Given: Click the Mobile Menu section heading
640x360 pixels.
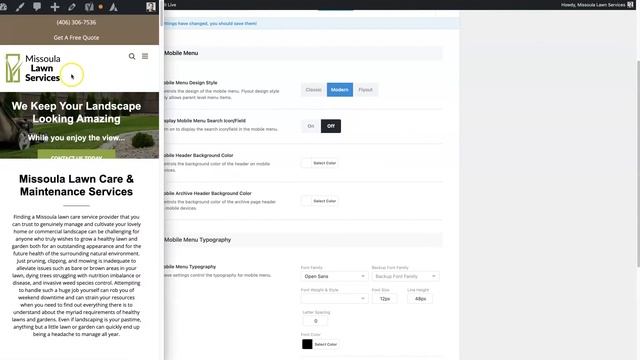Looking at the screenshot, I should point(181,53).
